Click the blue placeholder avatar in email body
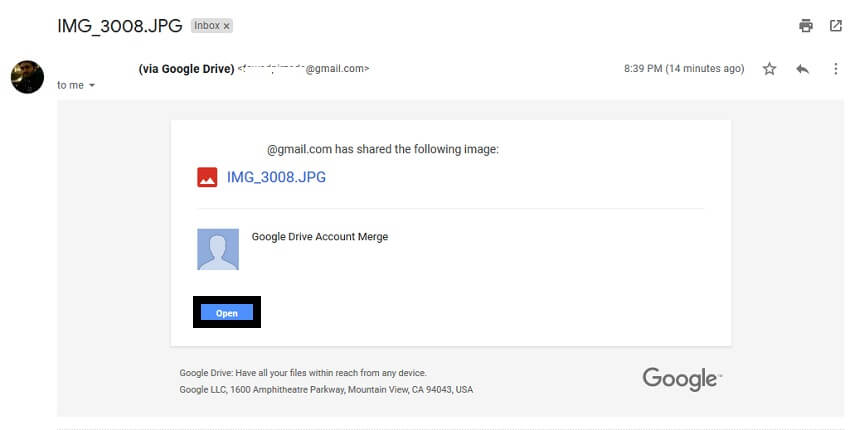850x430 pixels. tap(218, 249)
